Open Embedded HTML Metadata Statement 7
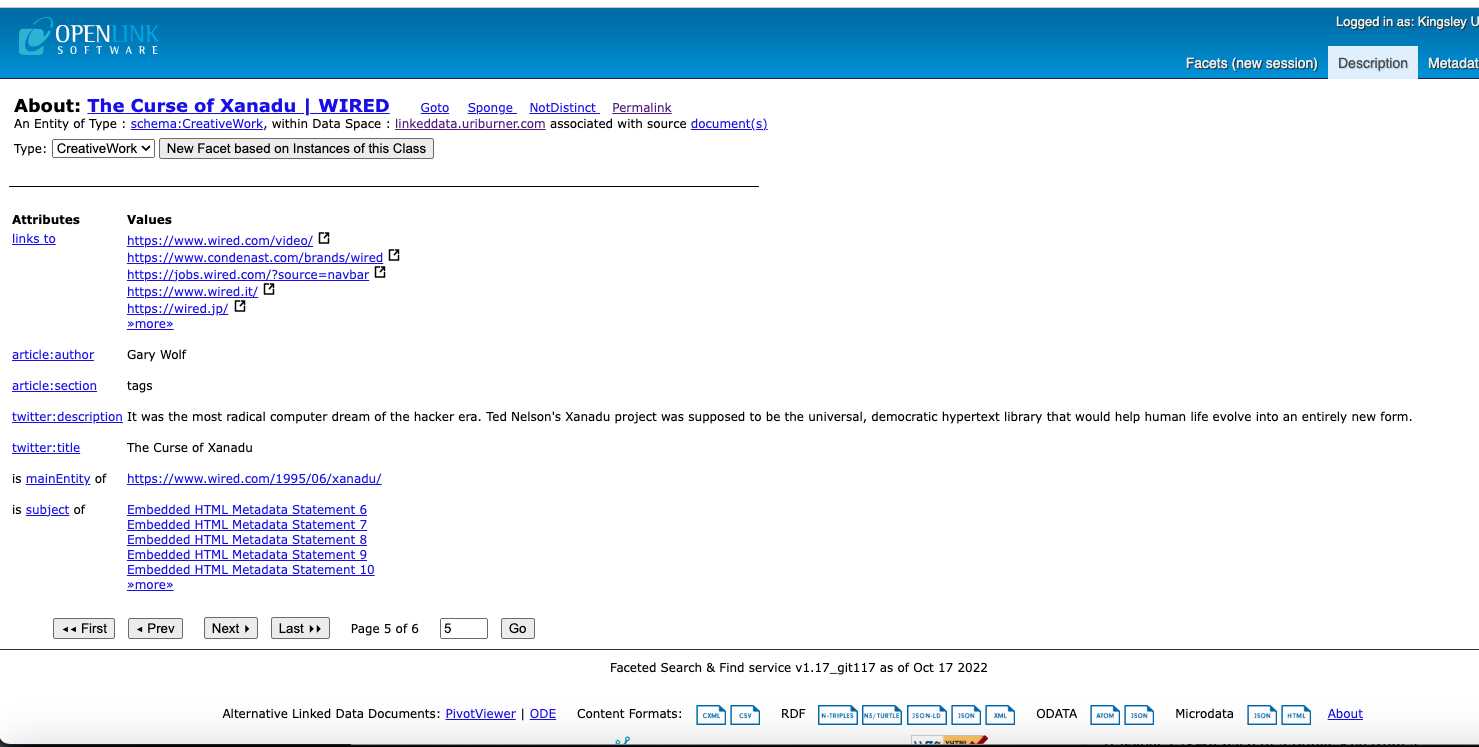The image size is (1479, 747). click(247, 525)
